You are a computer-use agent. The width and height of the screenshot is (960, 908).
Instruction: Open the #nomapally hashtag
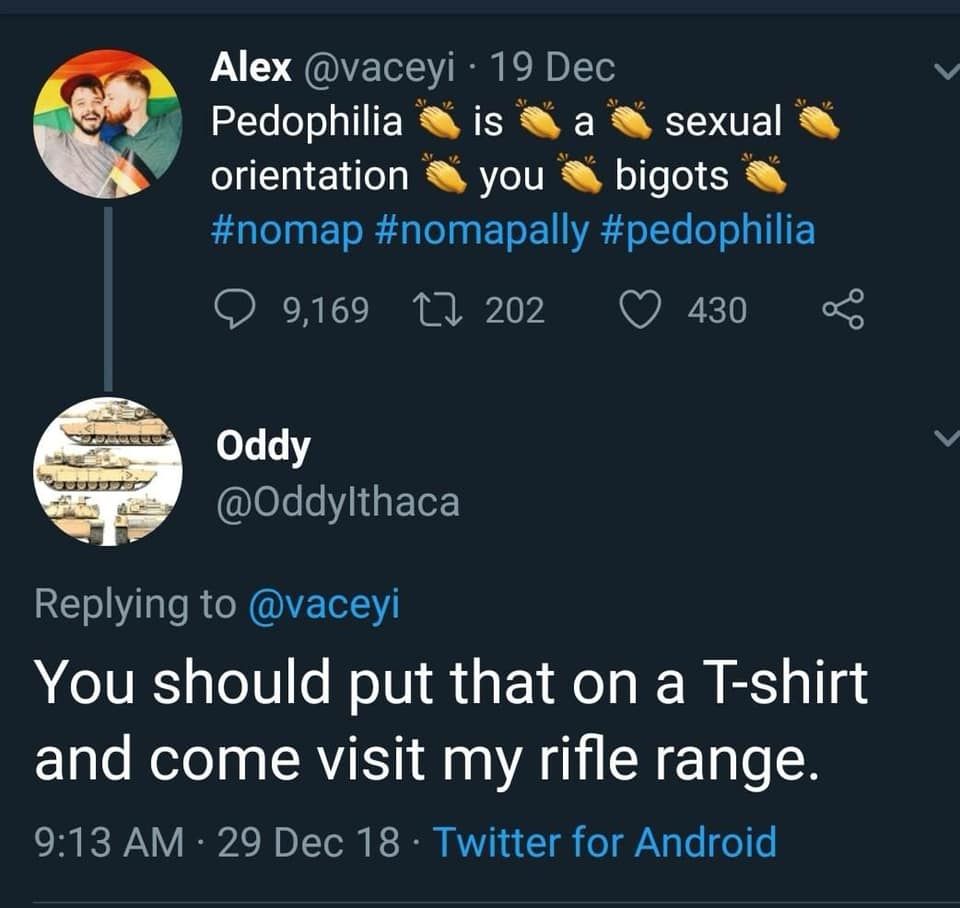(x=483, y=230)
